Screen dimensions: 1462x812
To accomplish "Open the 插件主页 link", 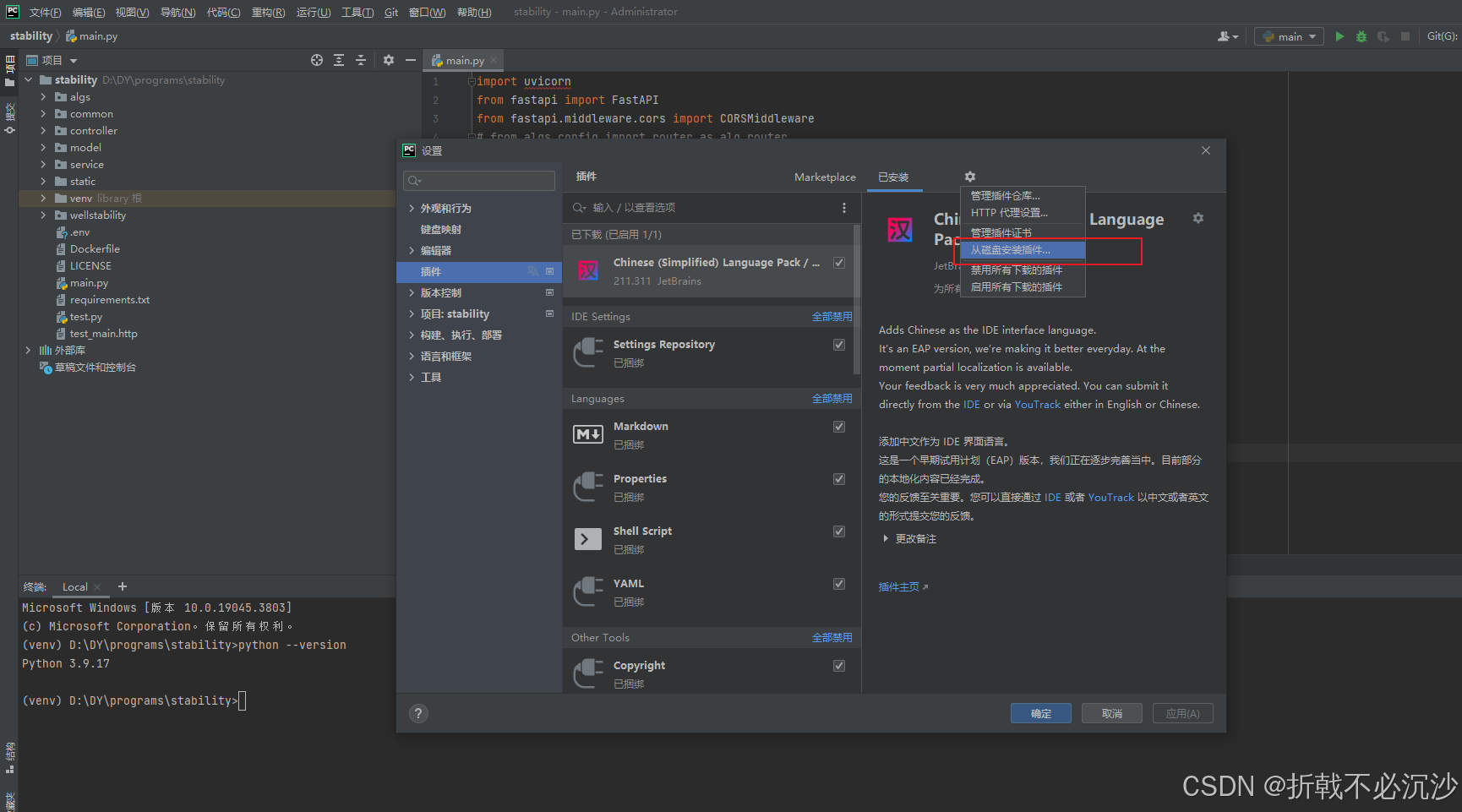I will 903,587.
